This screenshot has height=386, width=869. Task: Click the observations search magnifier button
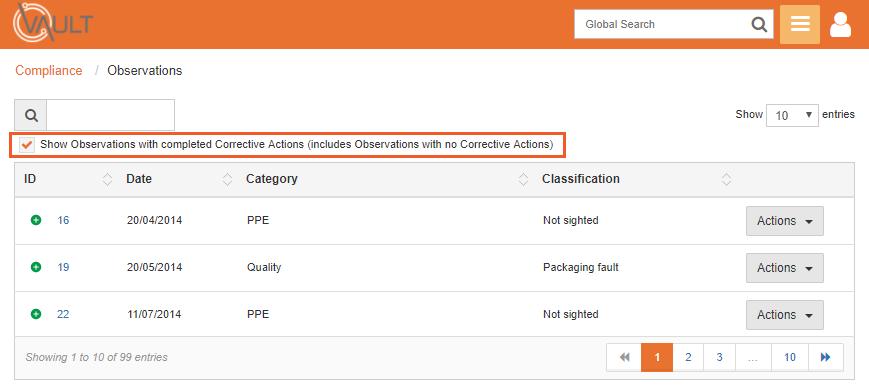click(x=30, y=115)
